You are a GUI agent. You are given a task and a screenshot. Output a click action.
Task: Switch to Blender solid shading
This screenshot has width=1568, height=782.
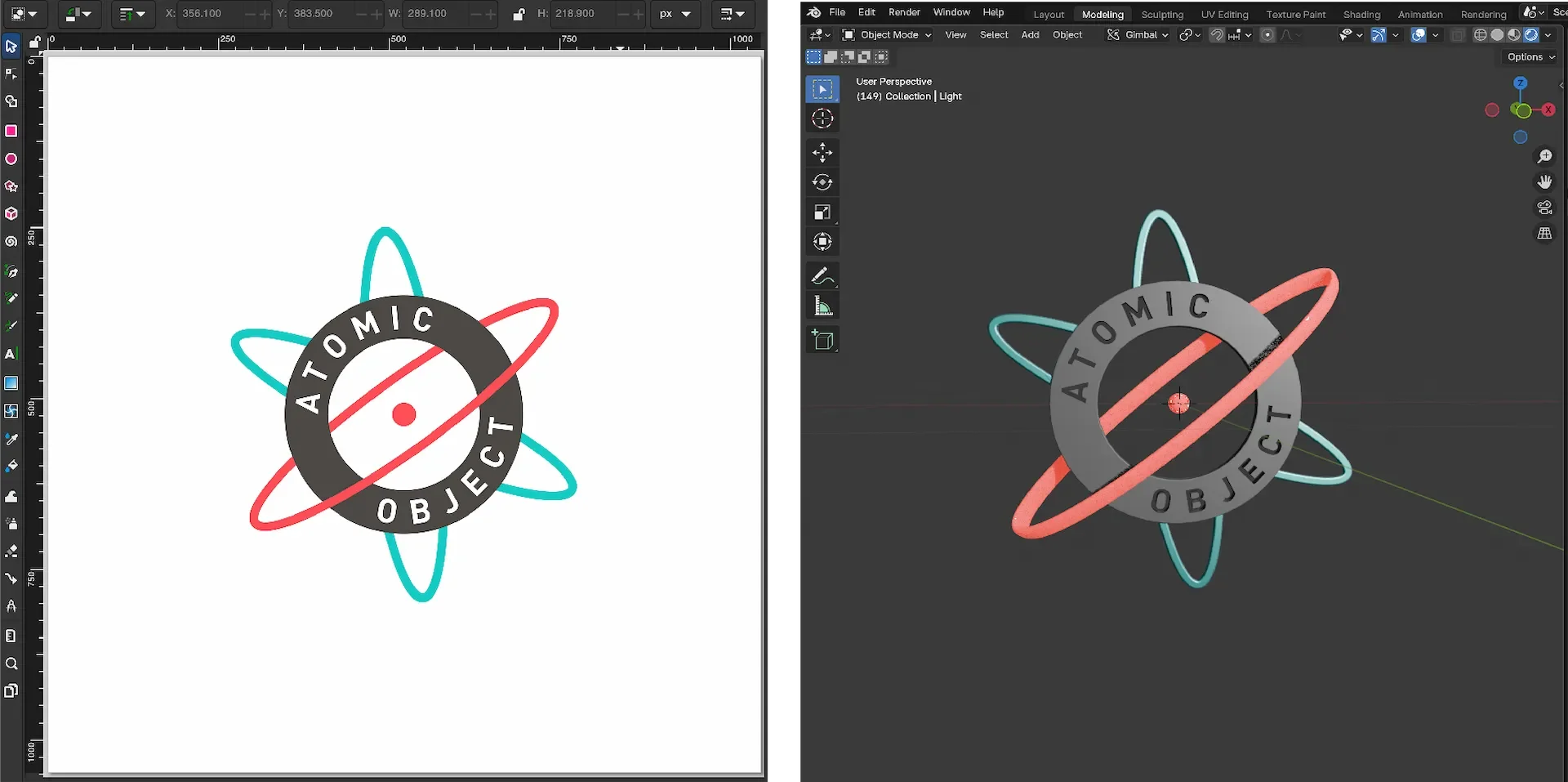click(1497, 35)
